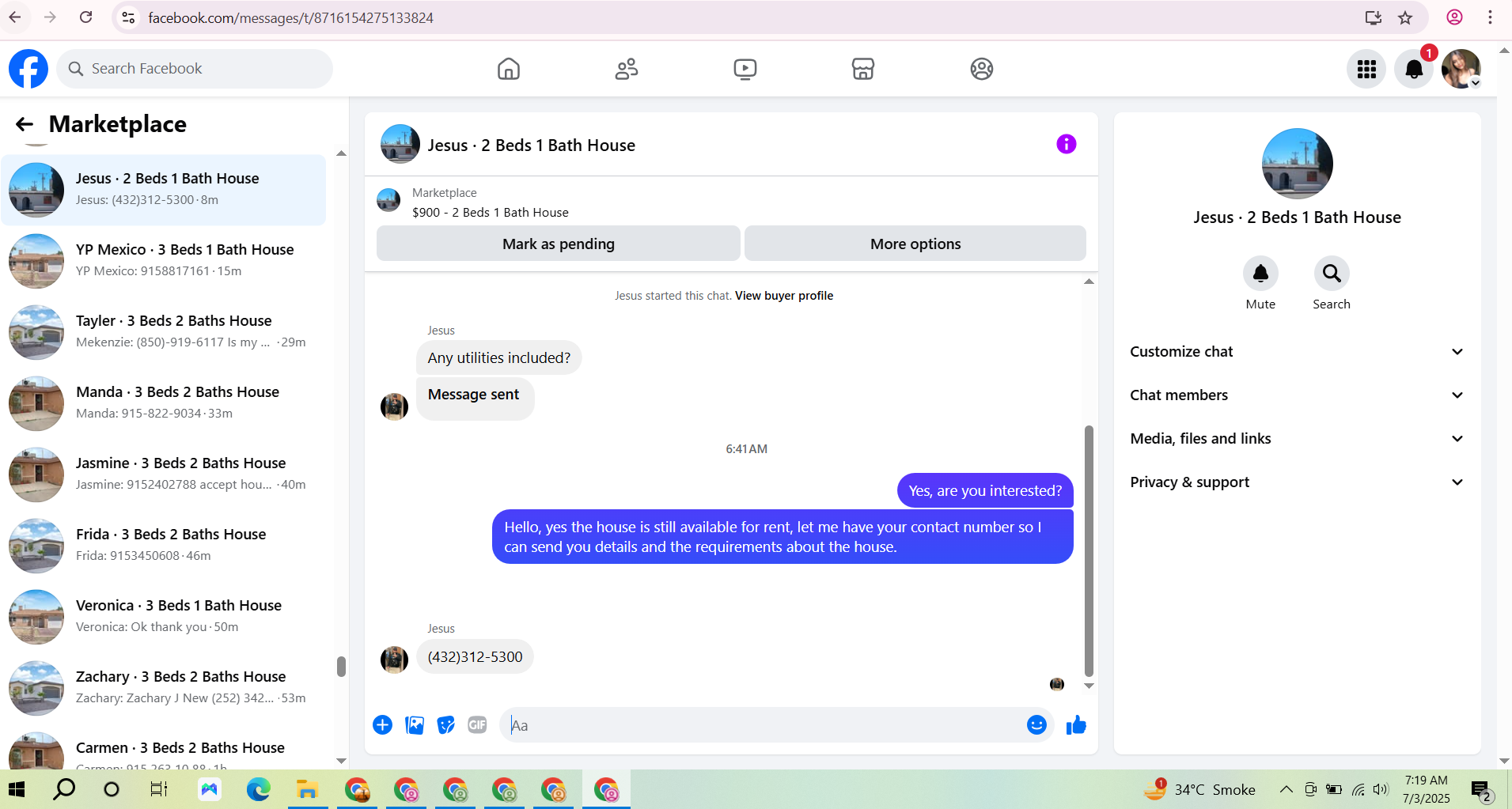Open Jasmine 3 Beds 2 Baths chat

(x=164, y=474)
